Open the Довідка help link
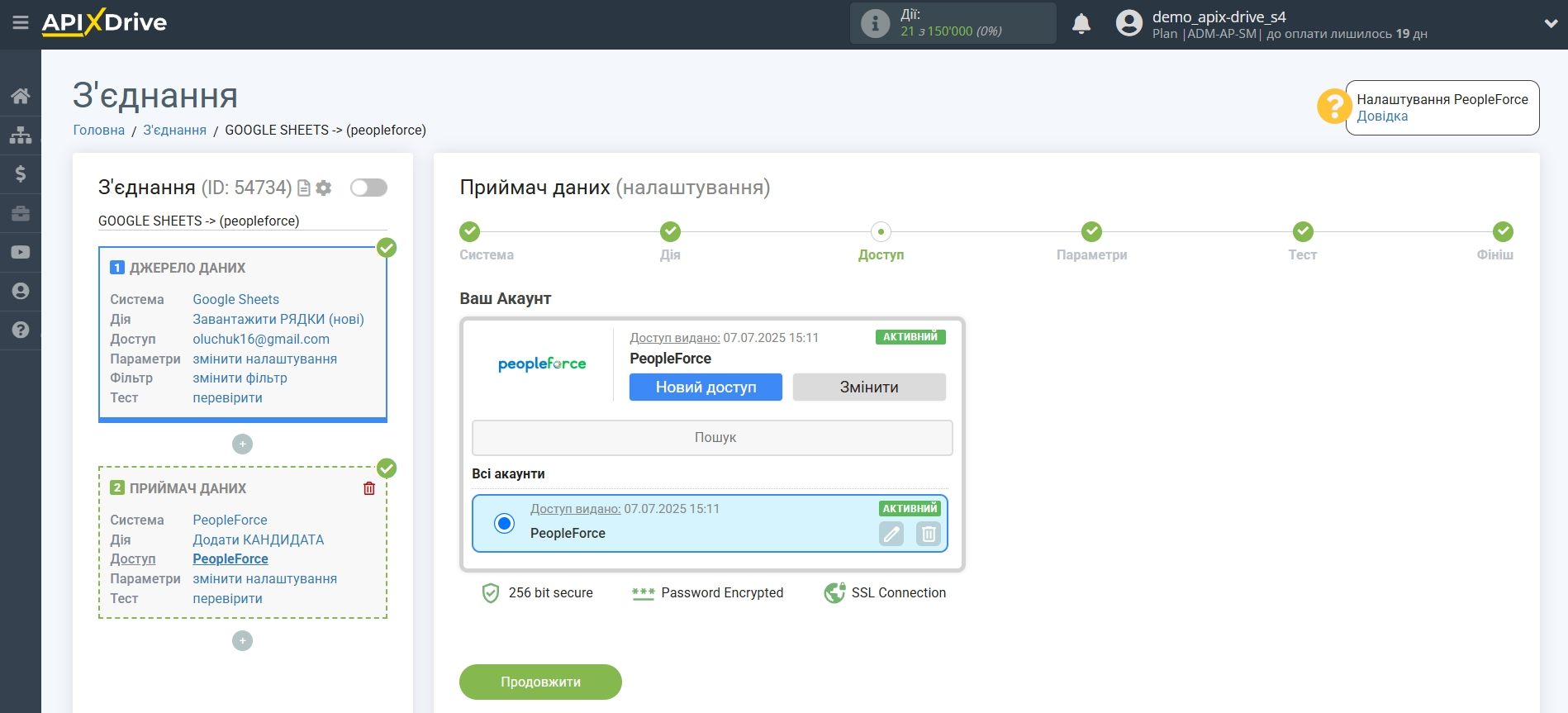The height and width of the screenshot is (713, 1568). click(x=1382, y=116)
